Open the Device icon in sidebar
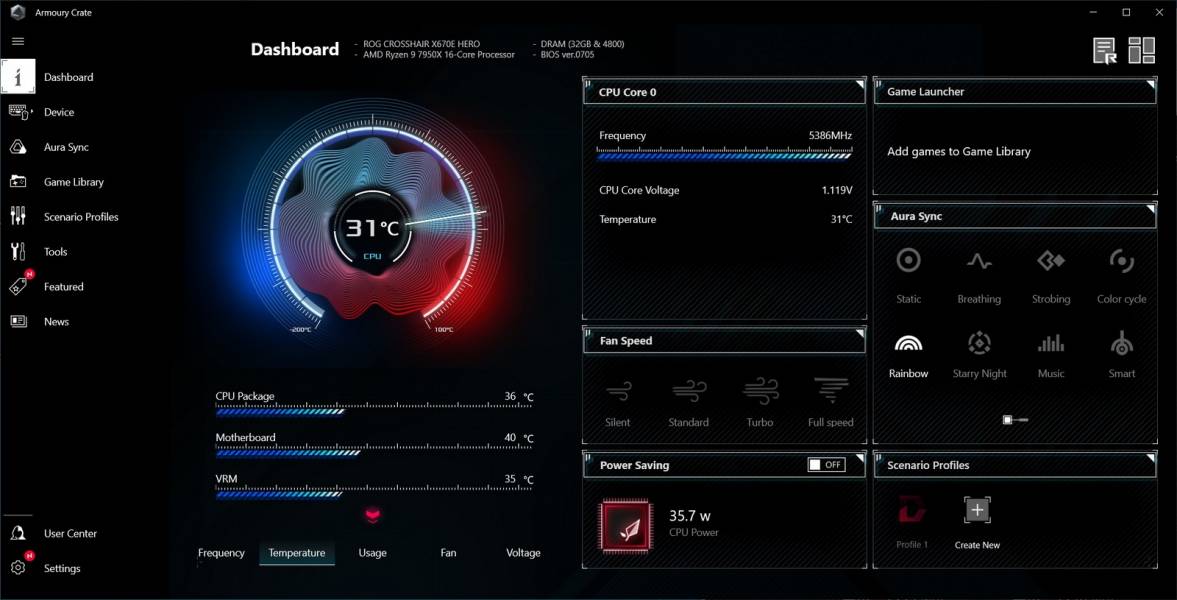1177x600 pixels. [20, 112]
